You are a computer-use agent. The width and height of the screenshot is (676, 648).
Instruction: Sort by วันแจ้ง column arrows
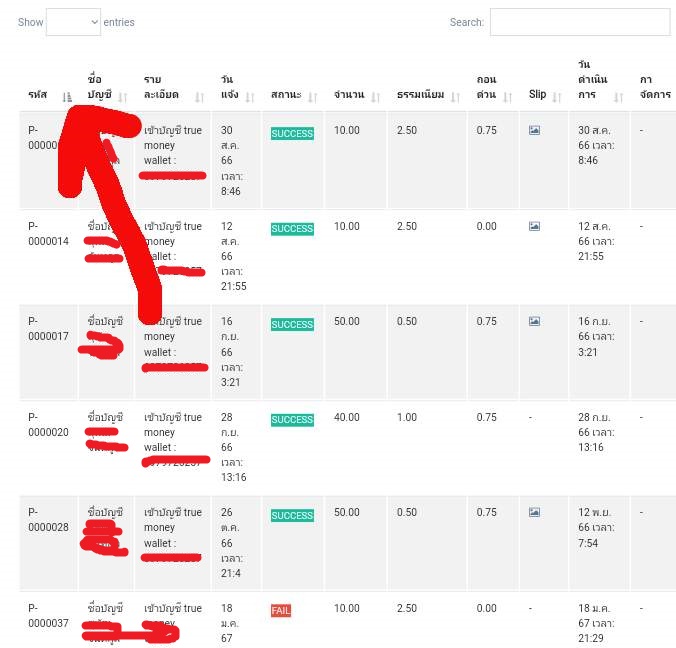coord(249,97)
